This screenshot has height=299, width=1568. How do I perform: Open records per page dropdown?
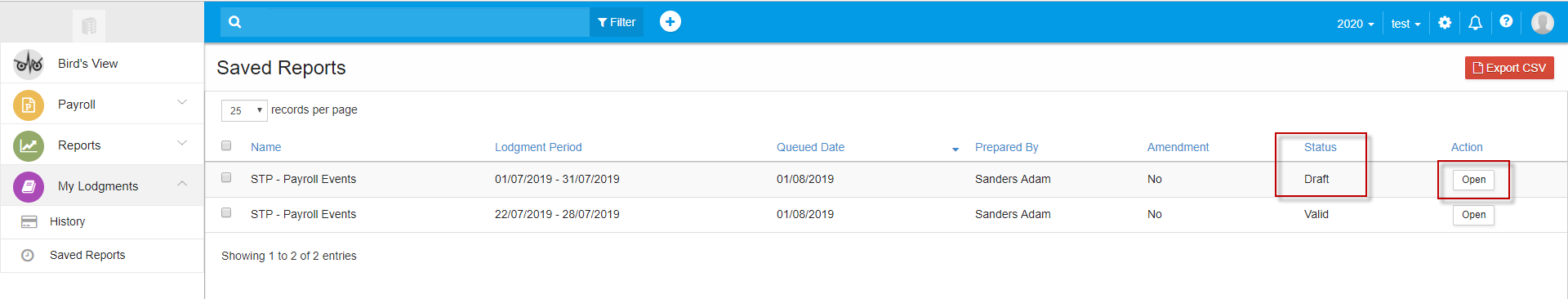[244, 110]
